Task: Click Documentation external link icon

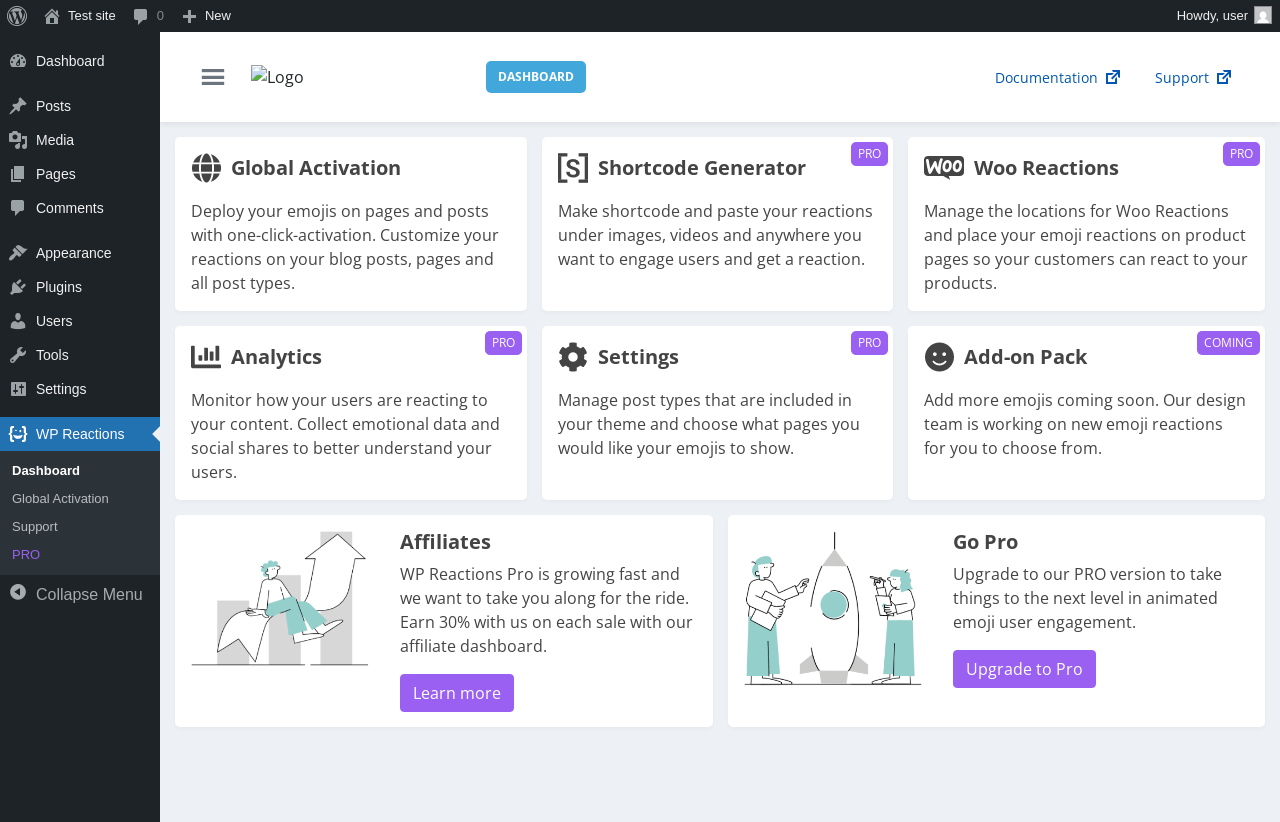Action: pos(1113,77)
